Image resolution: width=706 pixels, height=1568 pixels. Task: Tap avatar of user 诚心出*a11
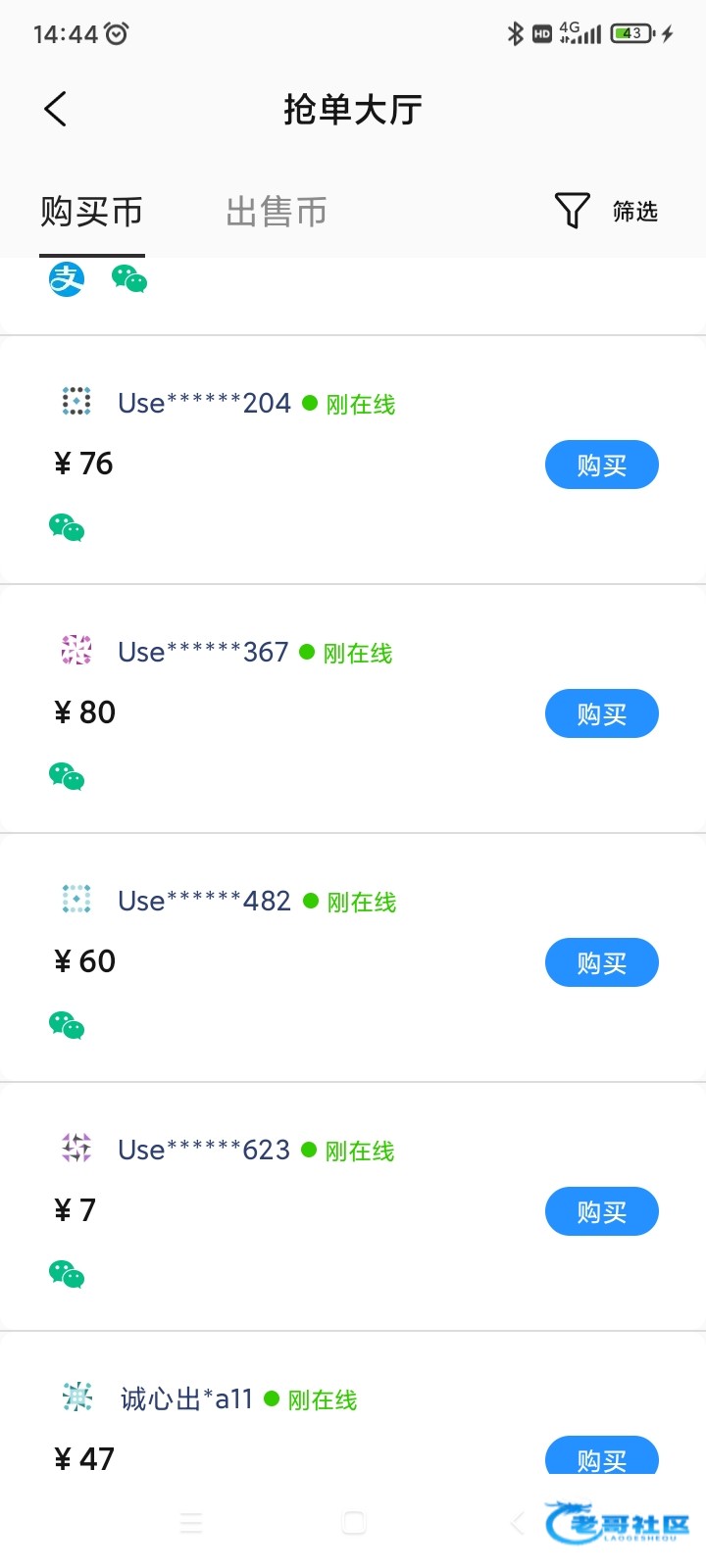76,1396
